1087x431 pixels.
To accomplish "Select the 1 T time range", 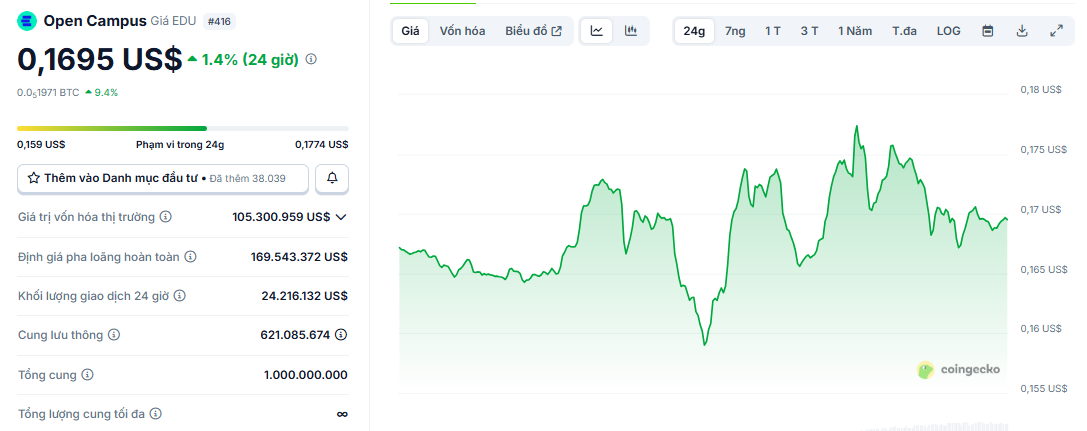I will point(773,31).
